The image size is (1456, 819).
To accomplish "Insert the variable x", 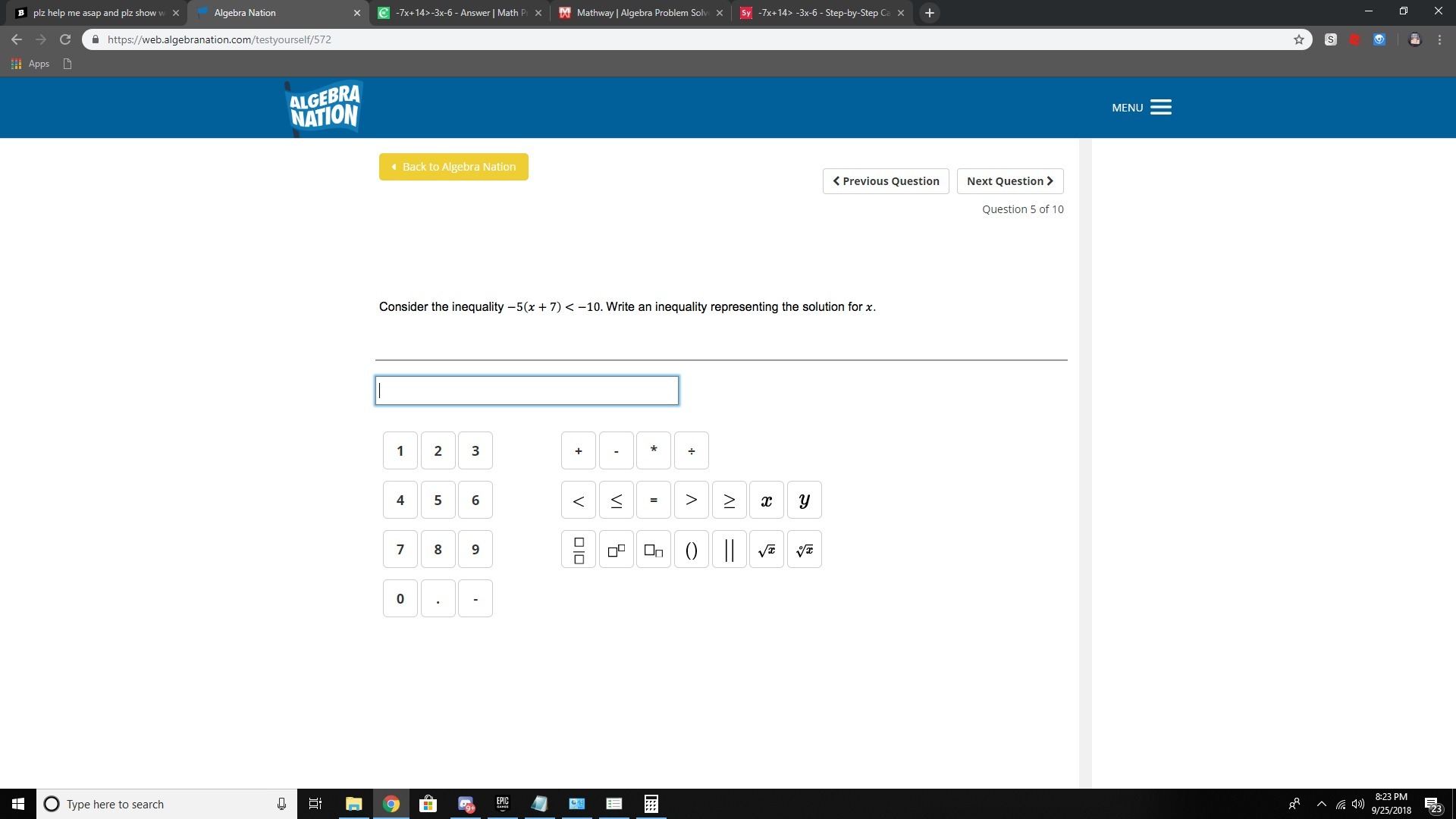I will pyautogui.click(x=766, y=500).
